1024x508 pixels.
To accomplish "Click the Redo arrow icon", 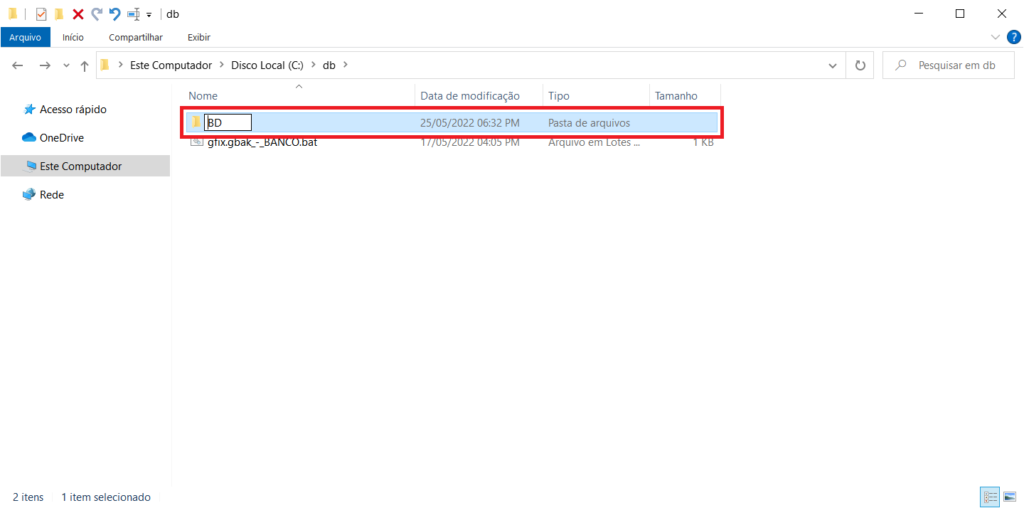I will click(96, 14).
